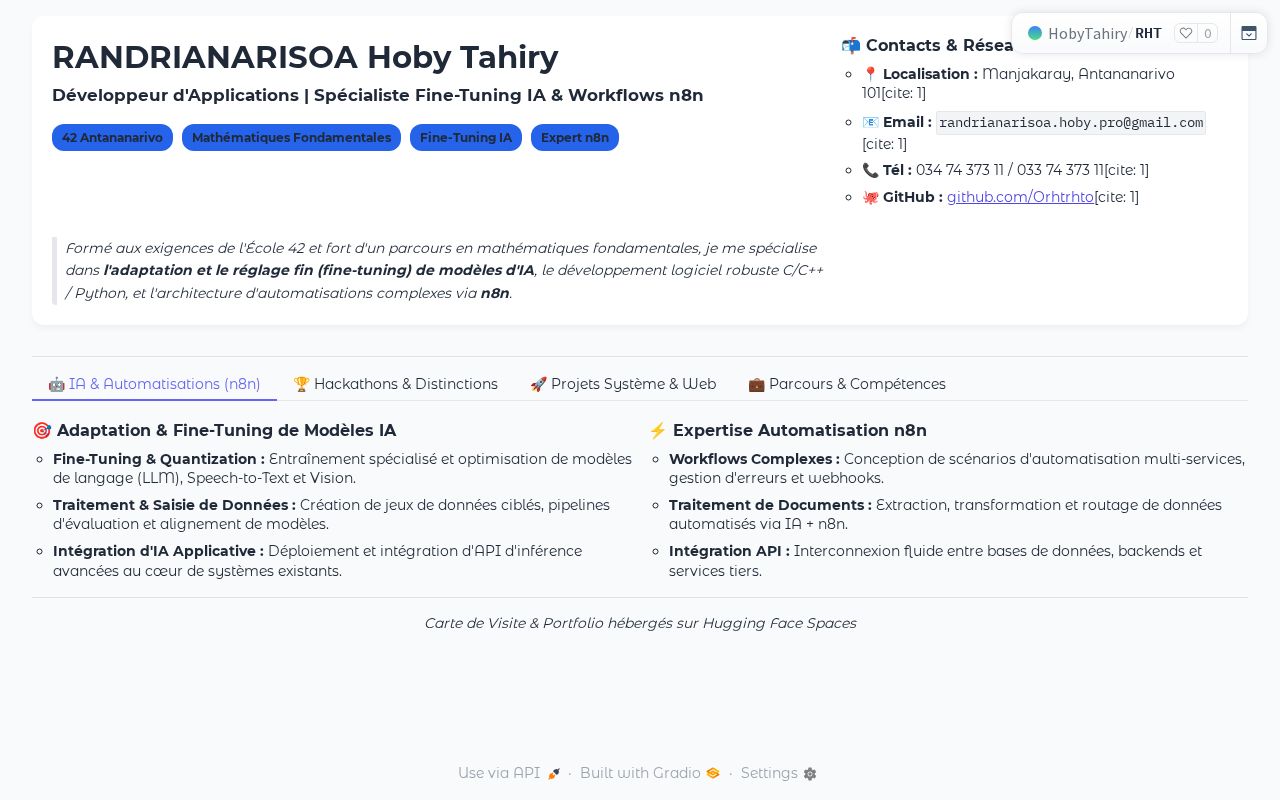Click the HobyTahiry profile avatar circle
This screenshot has height=800, width=1280.
(1035, 33)
